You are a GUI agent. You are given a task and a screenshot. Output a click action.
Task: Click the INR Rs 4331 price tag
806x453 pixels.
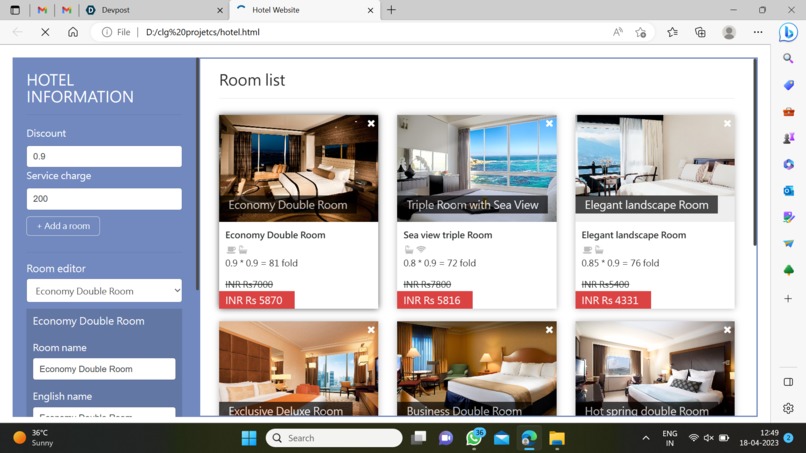tap(613, 300)
